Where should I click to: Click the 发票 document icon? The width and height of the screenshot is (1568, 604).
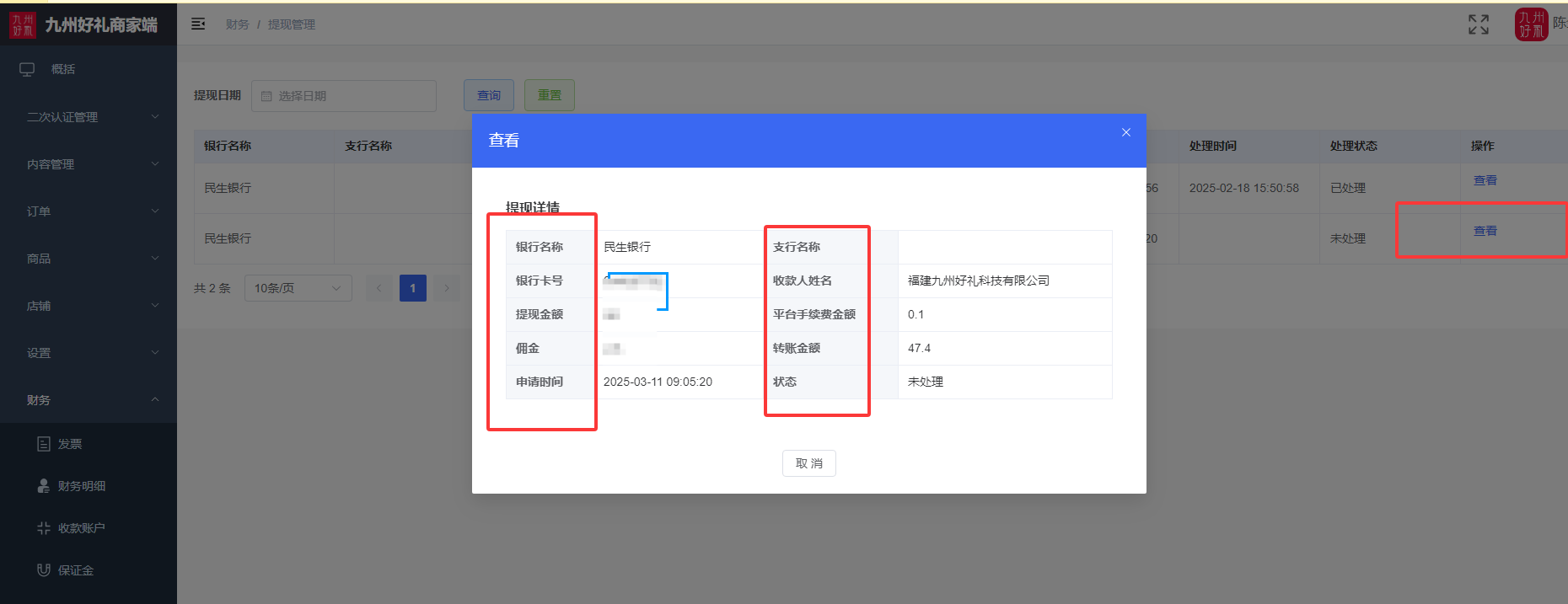coord(44,444)
